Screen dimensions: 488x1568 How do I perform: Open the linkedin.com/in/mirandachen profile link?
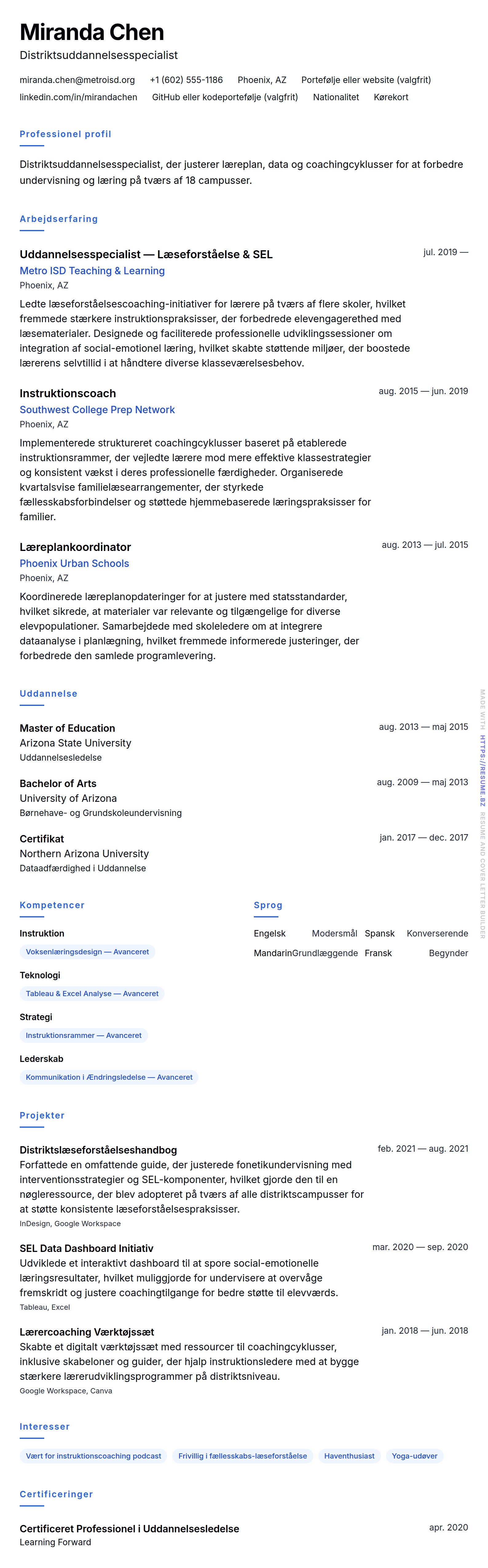pyautogui.click(x=78, y=97)
